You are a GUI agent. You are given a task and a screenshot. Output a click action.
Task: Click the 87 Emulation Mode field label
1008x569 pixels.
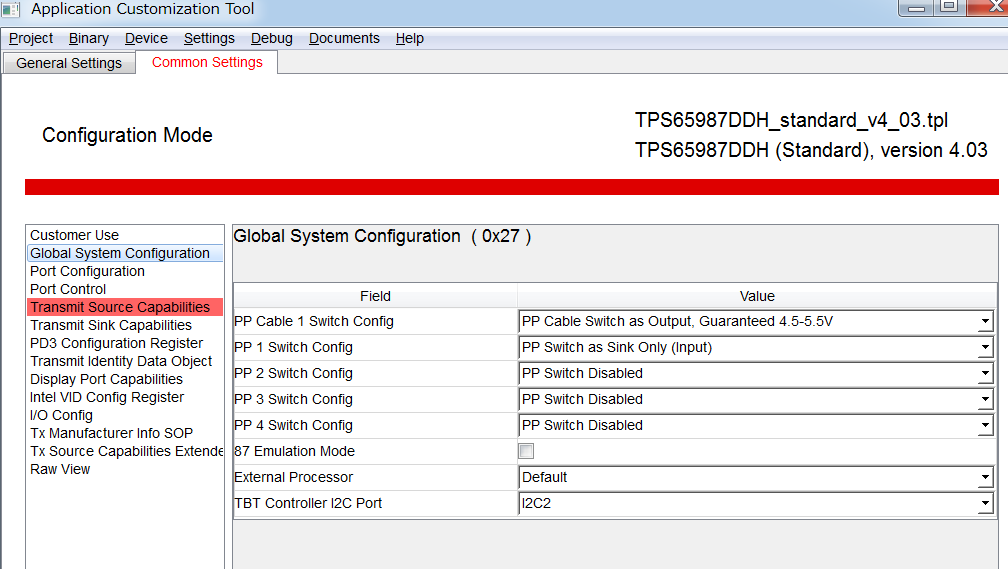(x=294, y=451)
